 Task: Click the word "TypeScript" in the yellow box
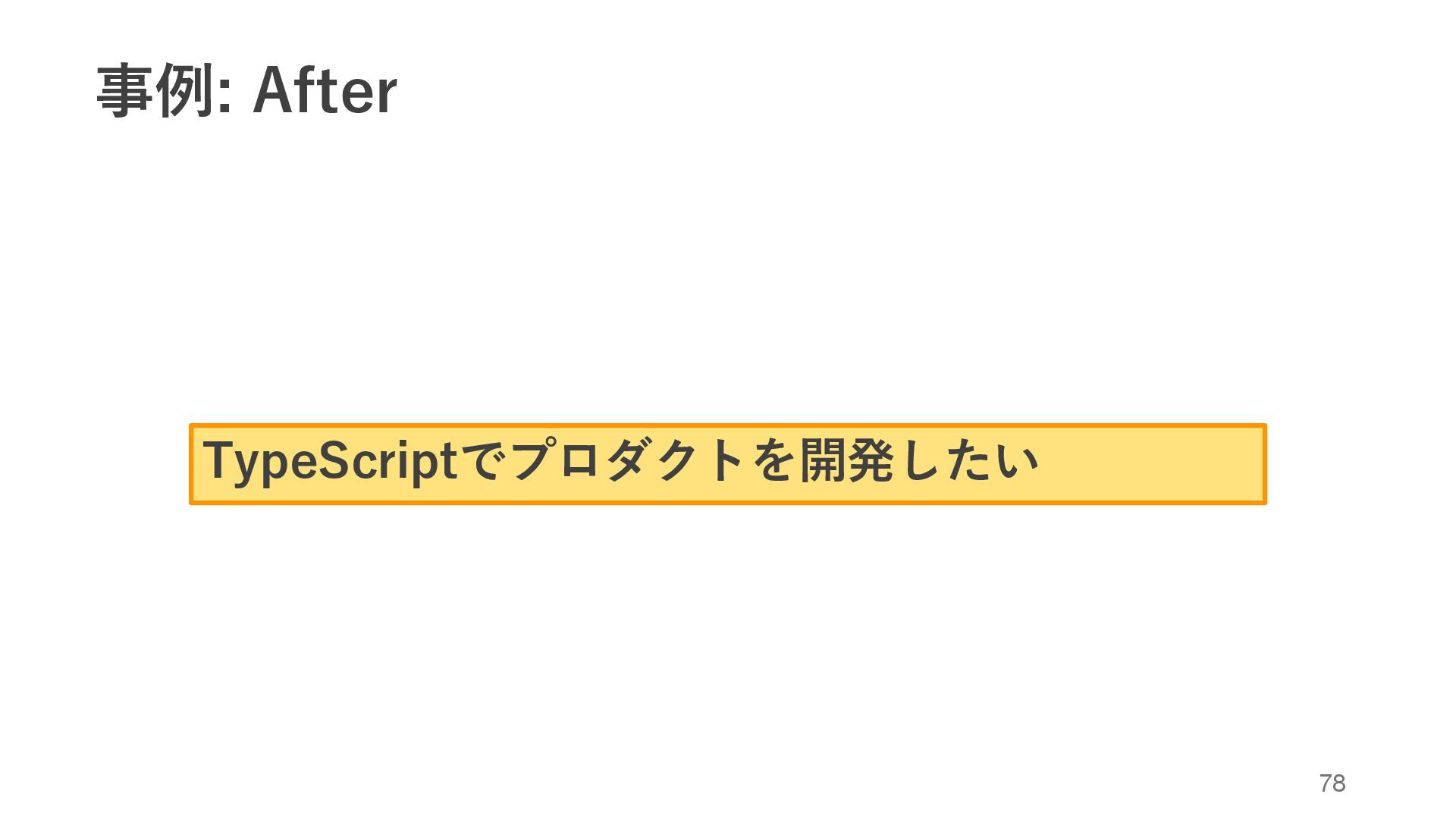(330, 461)
